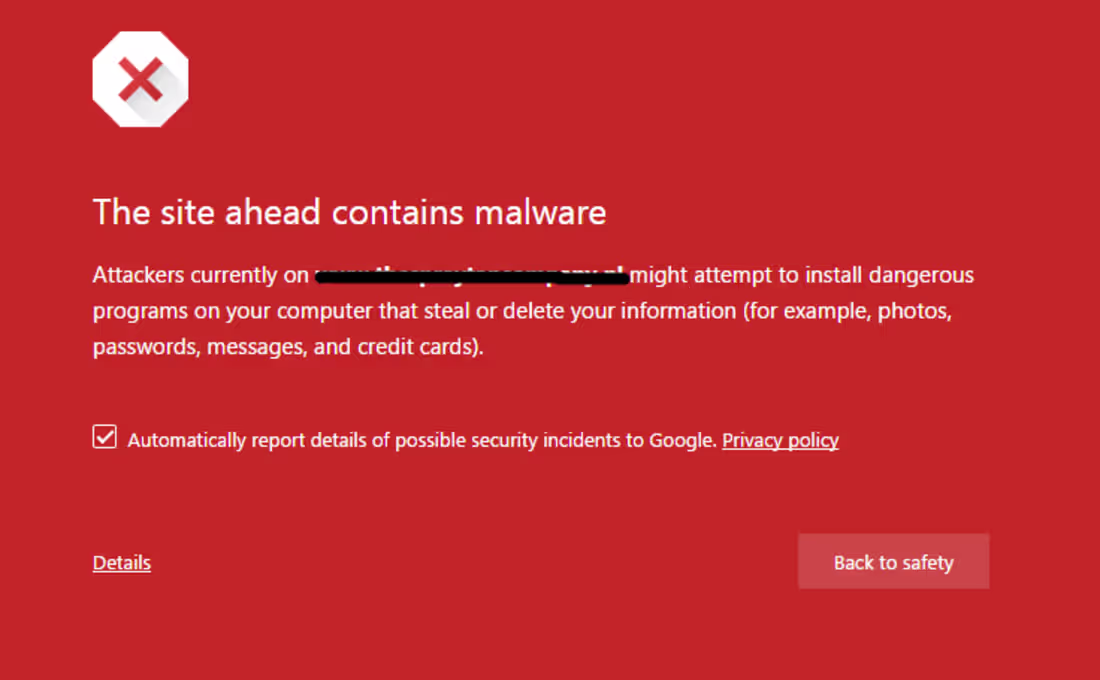The image size is (1100, 680).
Task: Click the word 'Google' in the report label
Action: [683, 440]
